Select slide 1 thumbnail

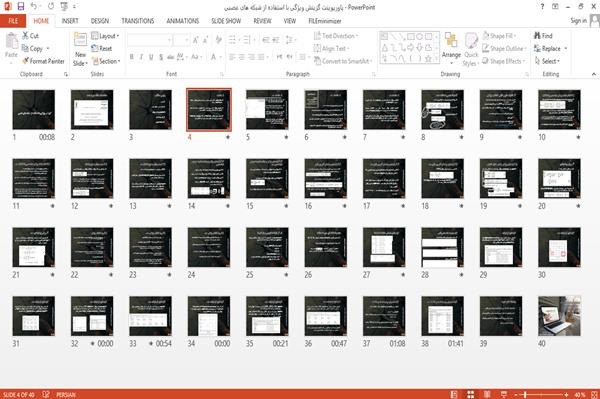click(34, 109)
